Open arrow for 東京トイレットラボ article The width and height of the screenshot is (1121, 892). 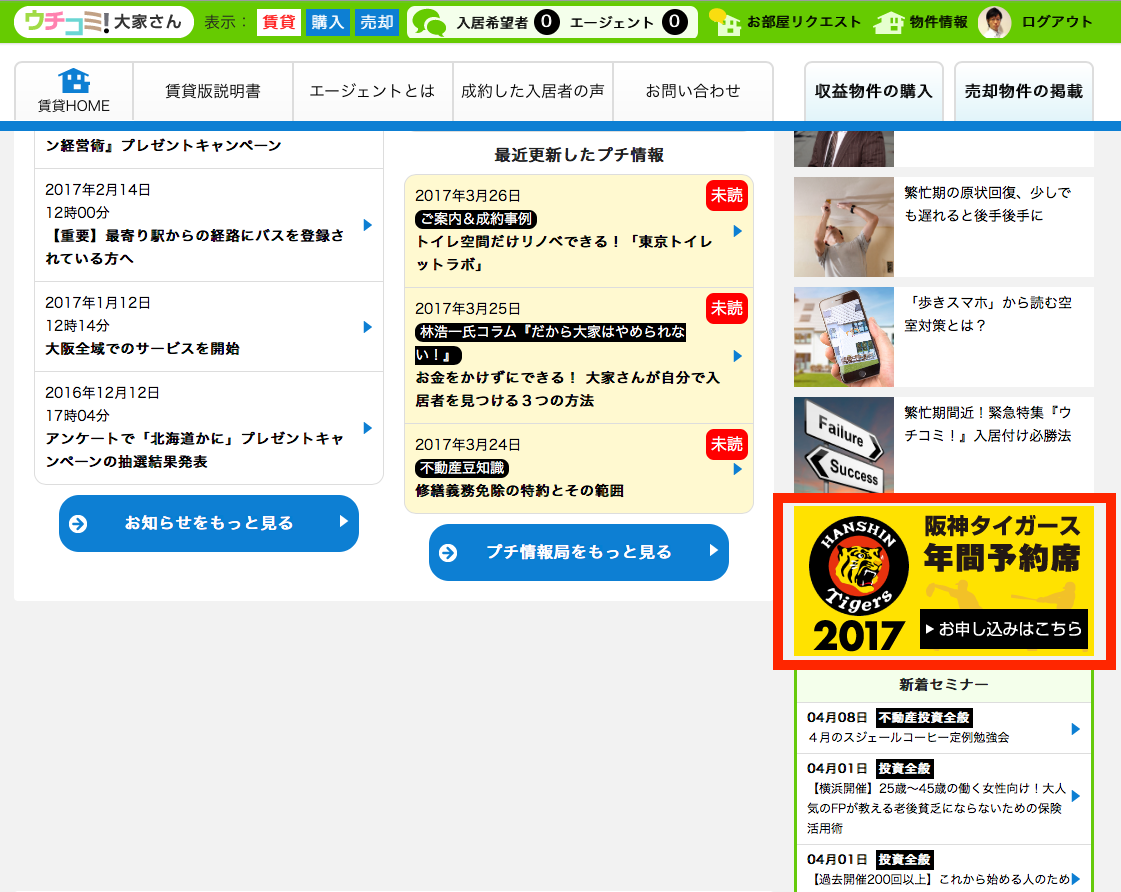738,231
